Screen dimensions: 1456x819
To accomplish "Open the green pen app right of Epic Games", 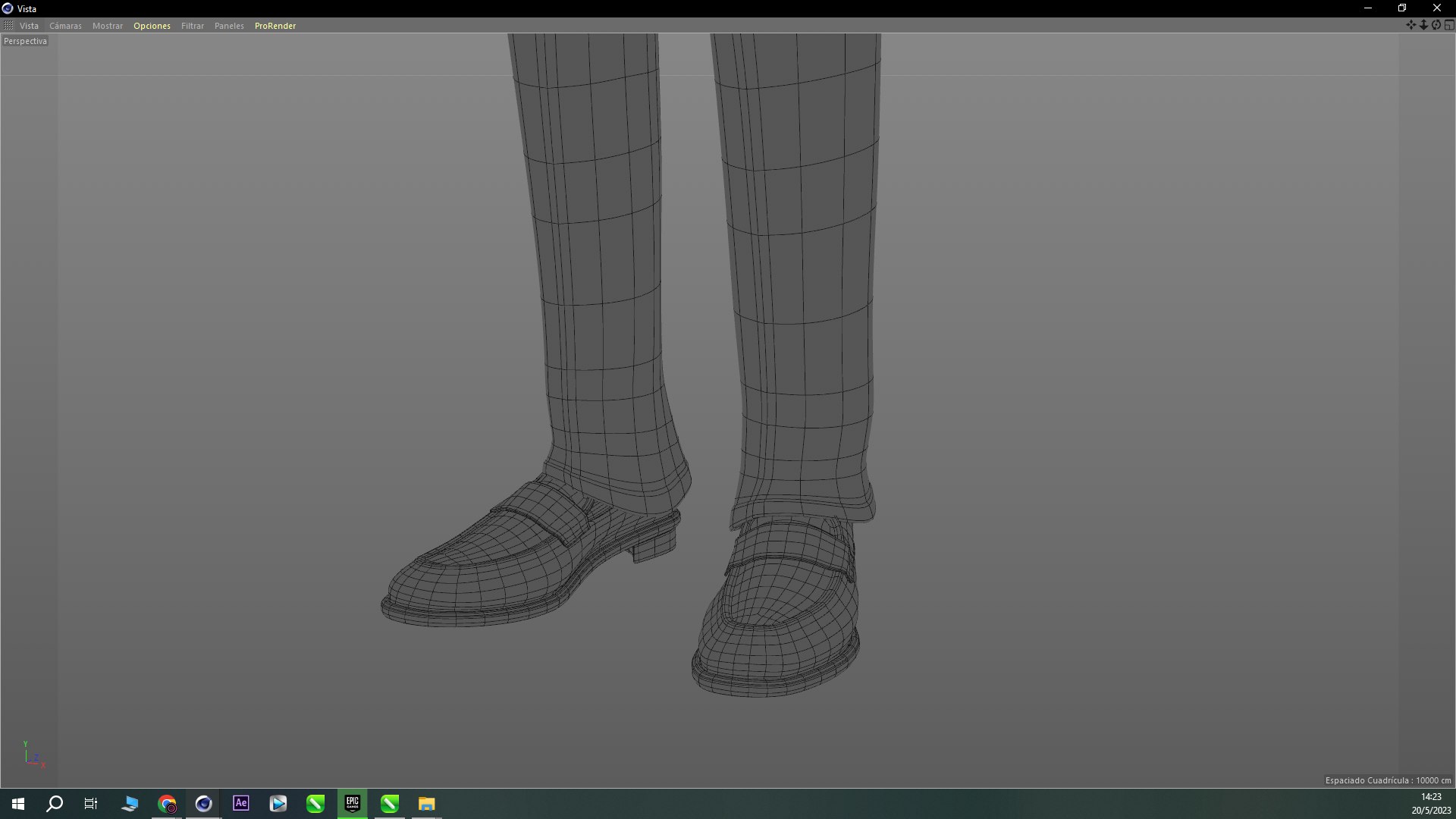I will click(390, 804).
